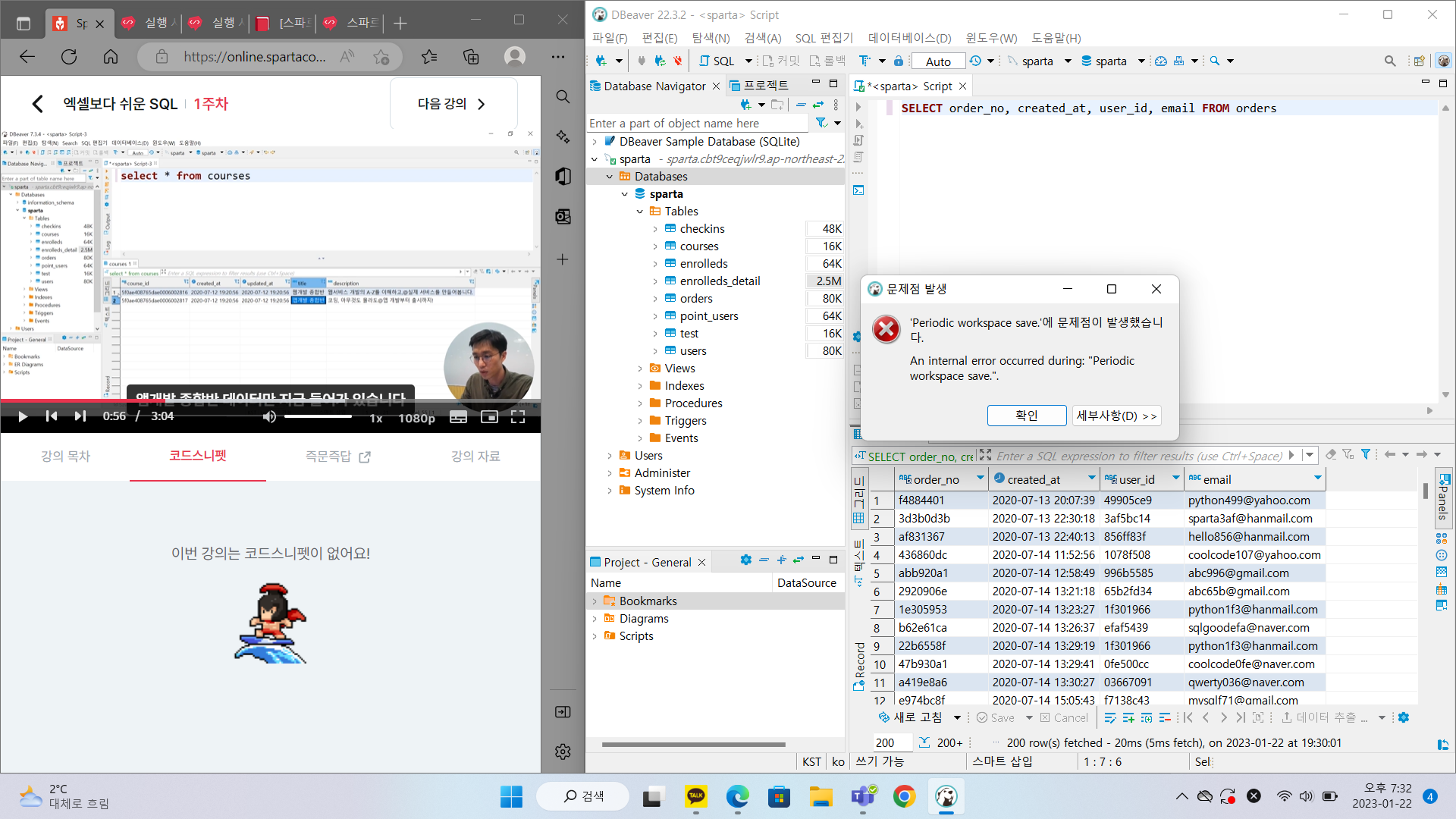This screenshot has height=819, width=1456.
Task: Open the 도움말(H) menu
Action: 1056,37
